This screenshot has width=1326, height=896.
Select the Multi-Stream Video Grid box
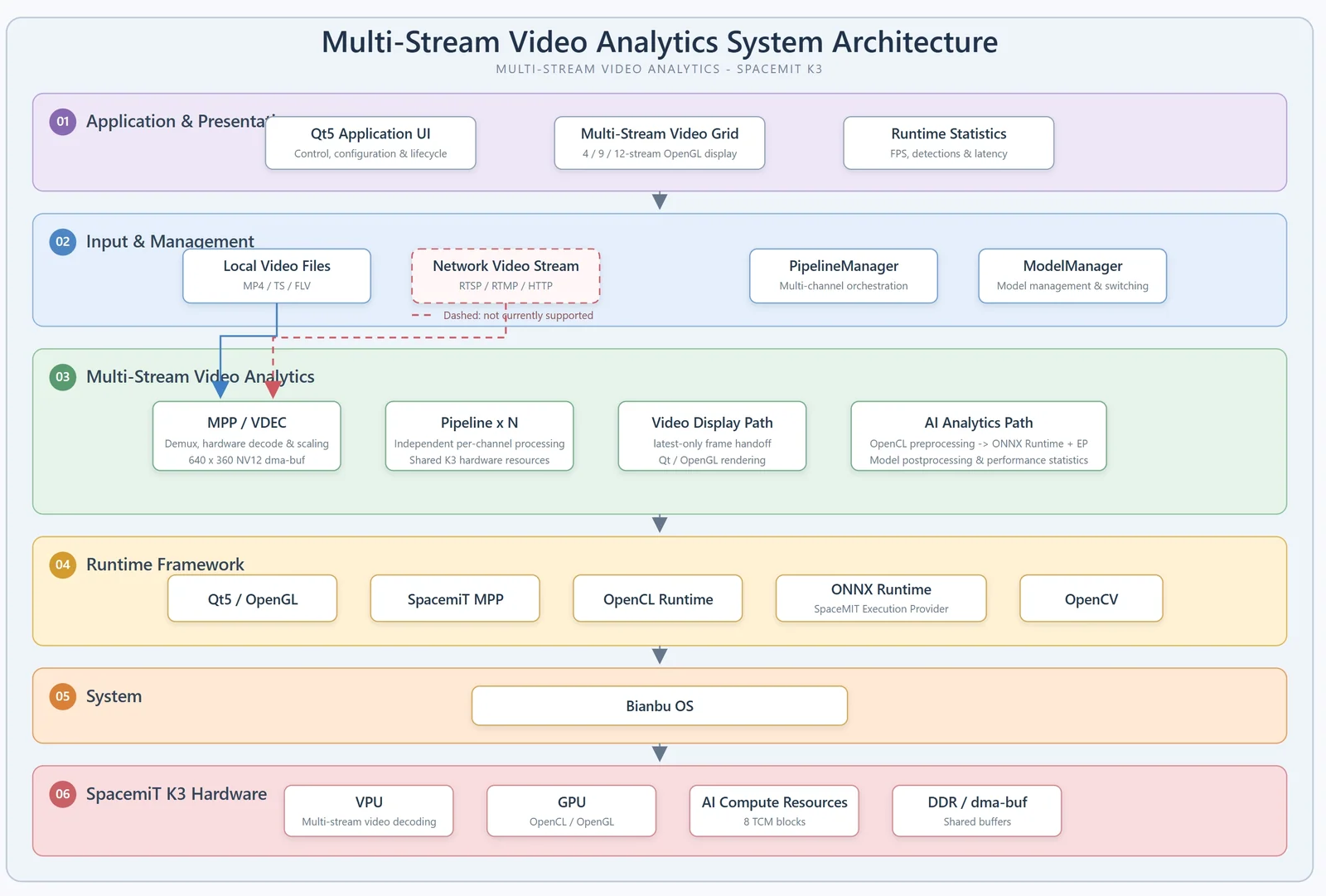(x=660, y=143)
